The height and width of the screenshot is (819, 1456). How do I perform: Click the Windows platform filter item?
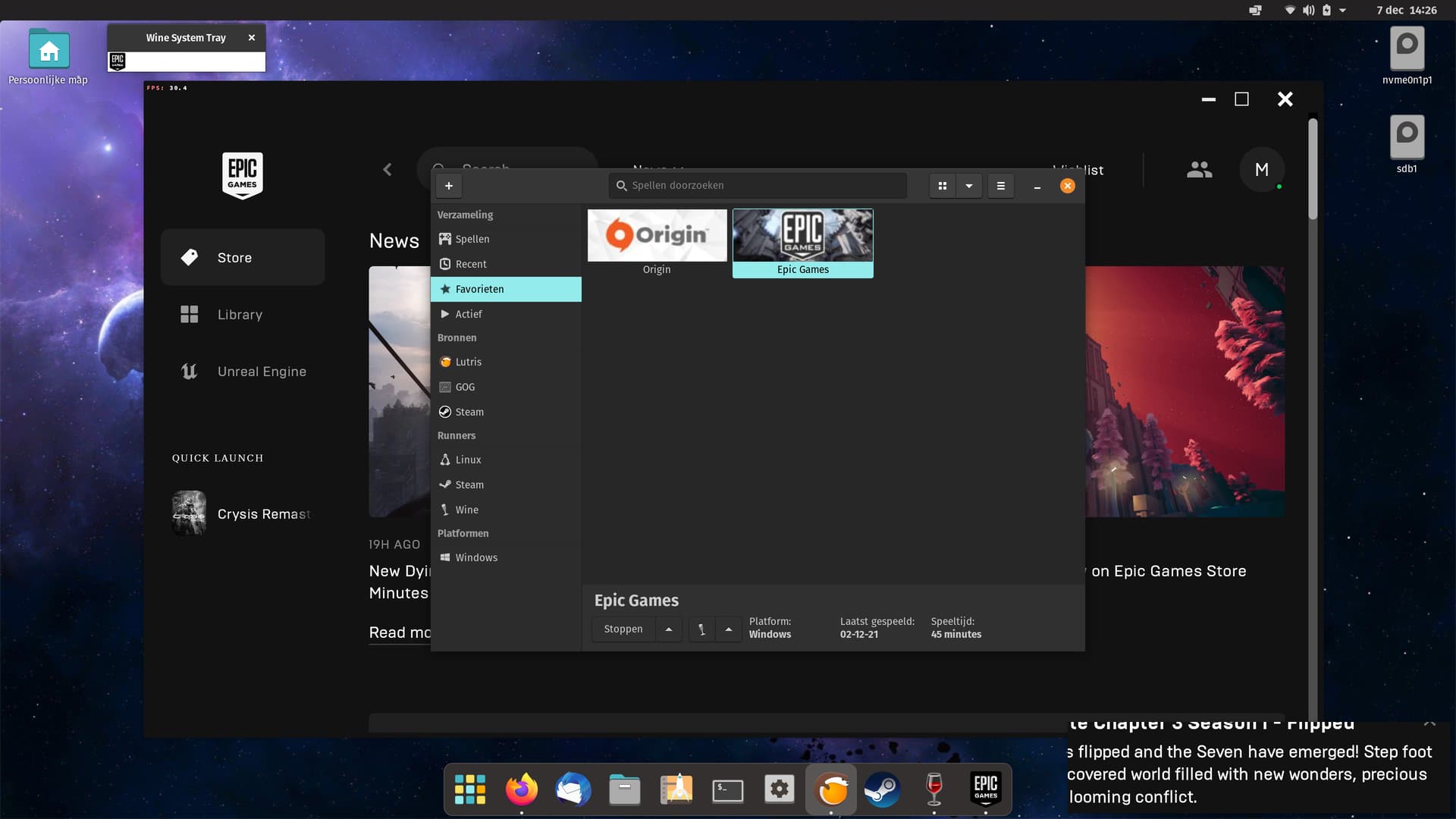pos(476,557)
